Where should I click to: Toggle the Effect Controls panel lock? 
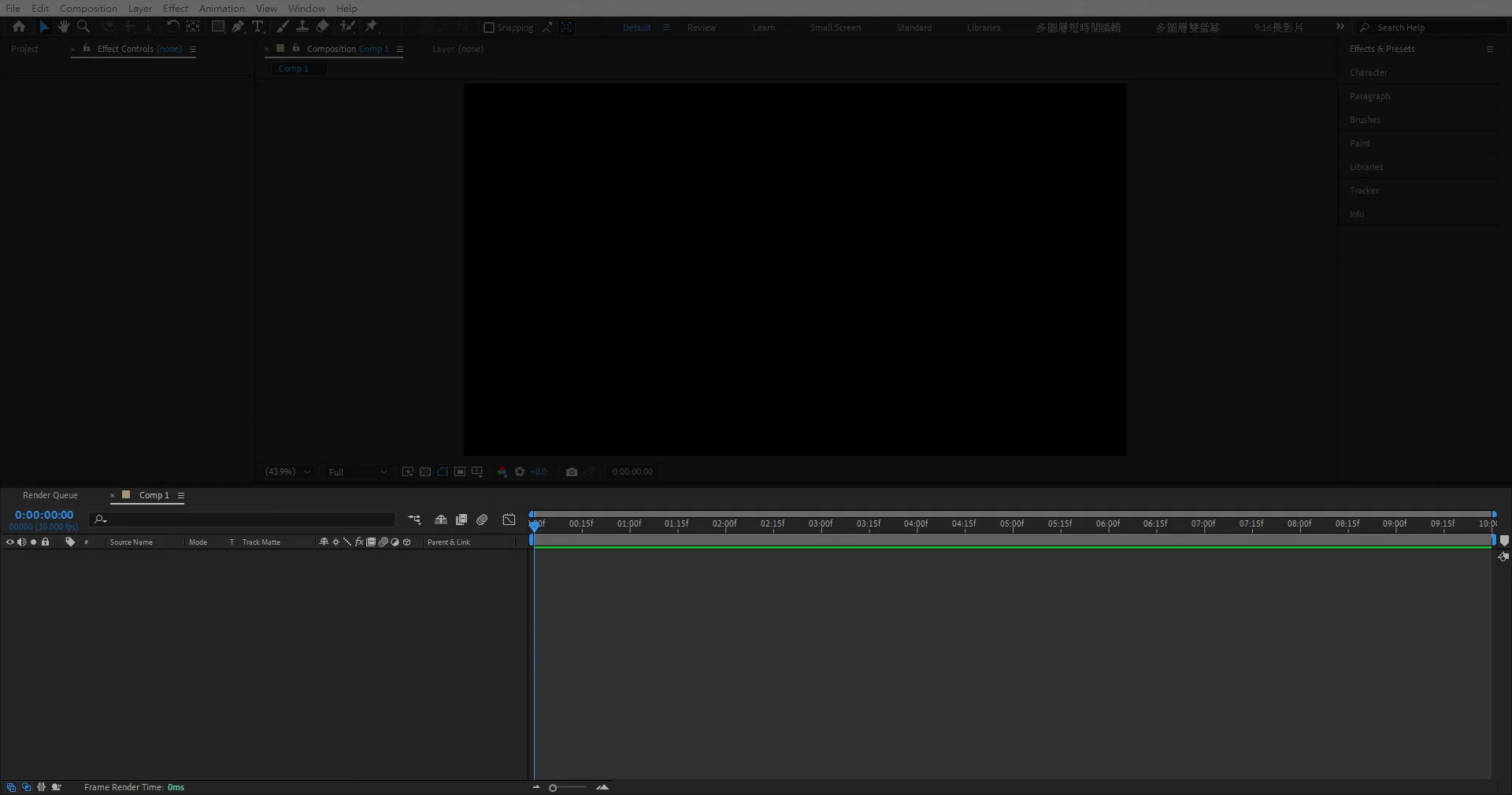(x=87, y=48)
